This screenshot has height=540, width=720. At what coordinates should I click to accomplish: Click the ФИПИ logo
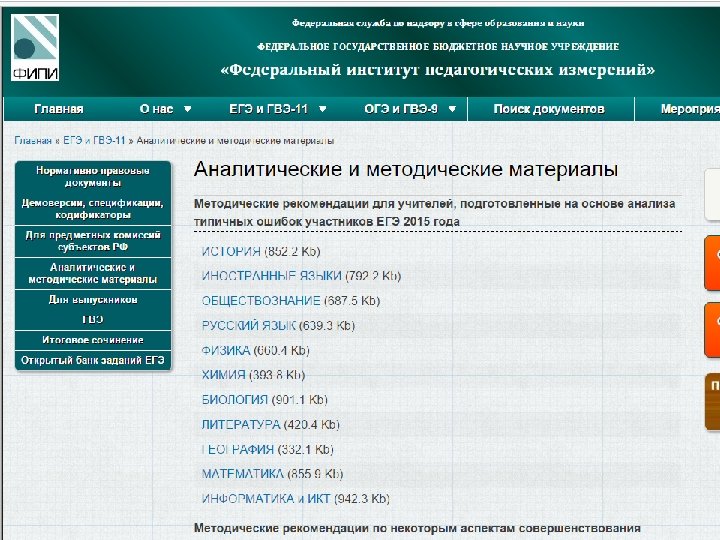point(35,48)
